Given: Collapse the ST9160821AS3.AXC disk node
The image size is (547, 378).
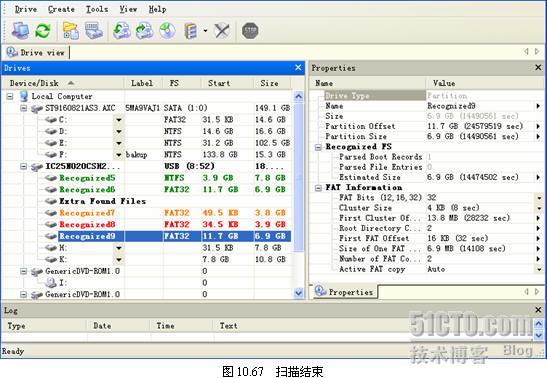Looking at the screenshot, I should click(23, 108).
